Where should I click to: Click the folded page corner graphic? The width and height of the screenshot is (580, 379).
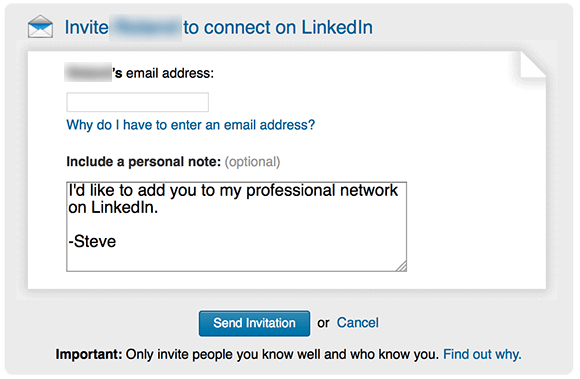click(x=533, y=64)
